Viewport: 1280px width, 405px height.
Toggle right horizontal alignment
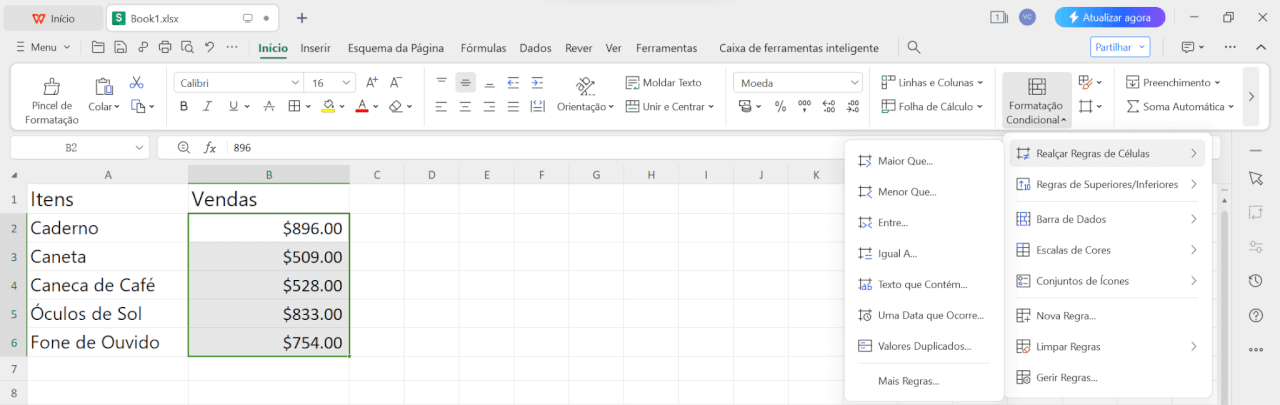click(x=489, y=106)
